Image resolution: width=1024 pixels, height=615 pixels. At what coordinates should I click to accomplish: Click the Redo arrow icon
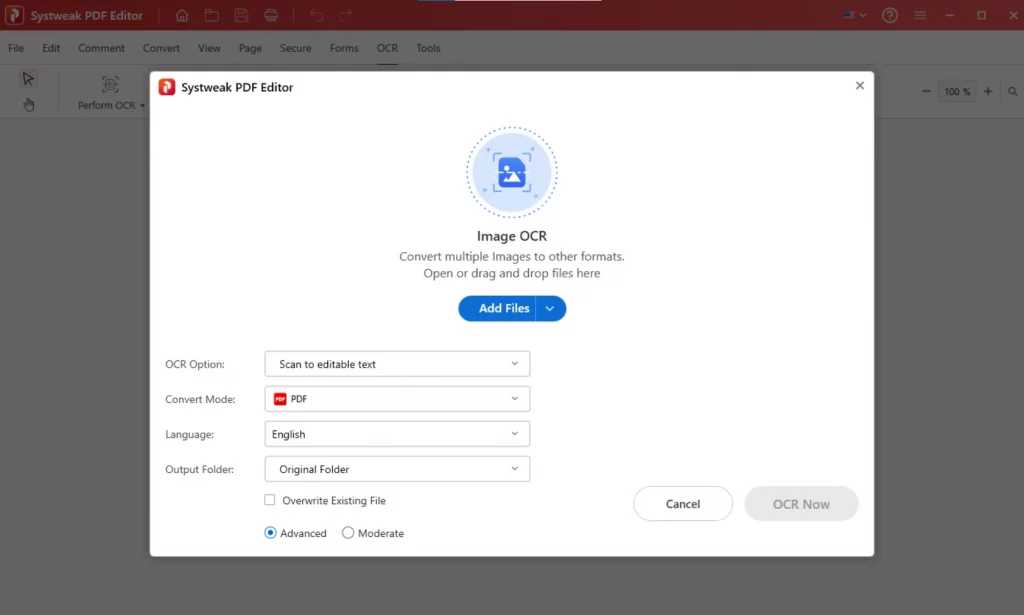[x=345, y=16]
